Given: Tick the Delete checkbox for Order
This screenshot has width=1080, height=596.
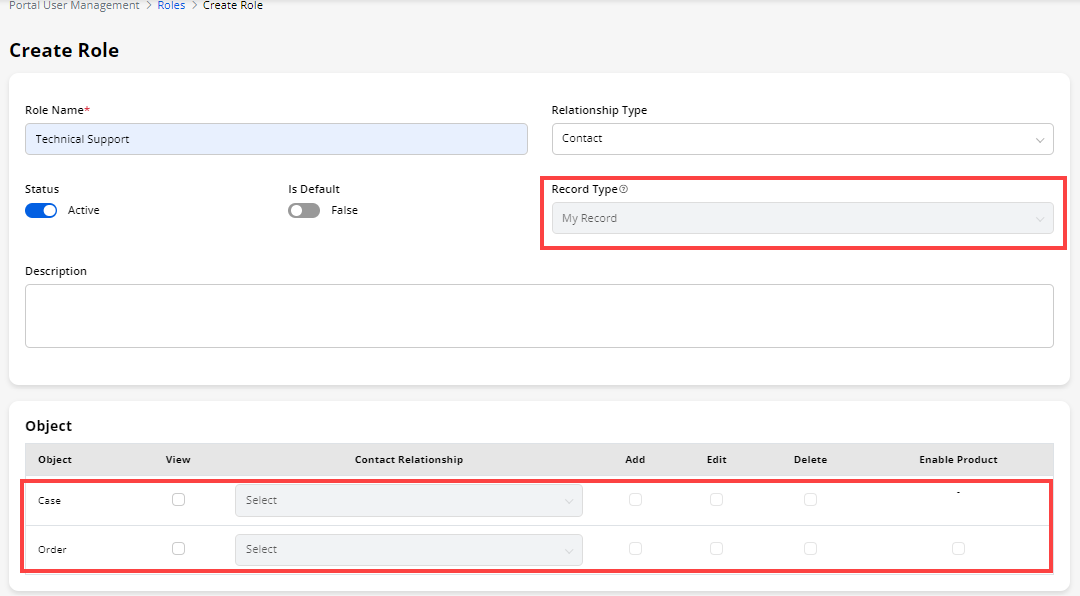Looking at the screenshot, I should coord(810,548).
